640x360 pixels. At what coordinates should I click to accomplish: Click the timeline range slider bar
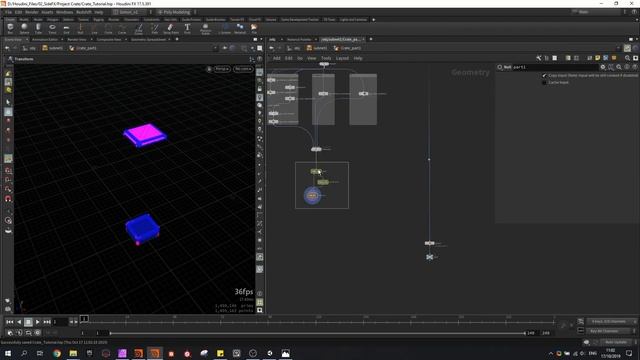click(x=317, y=333)
